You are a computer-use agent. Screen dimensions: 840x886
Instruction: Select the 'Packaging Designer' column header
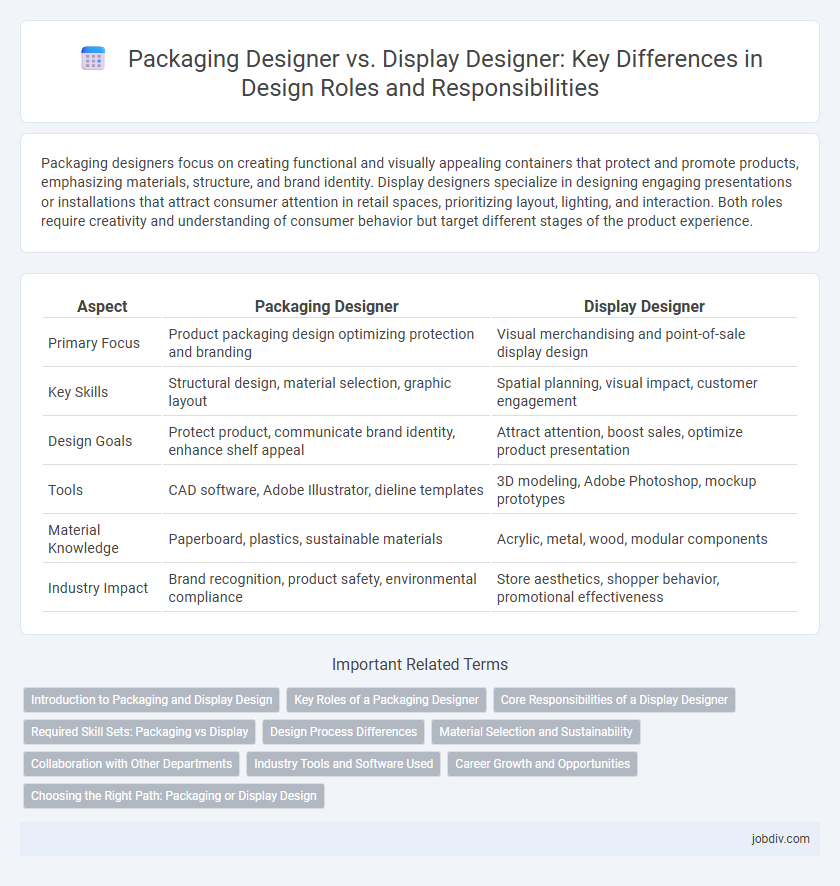327,306
